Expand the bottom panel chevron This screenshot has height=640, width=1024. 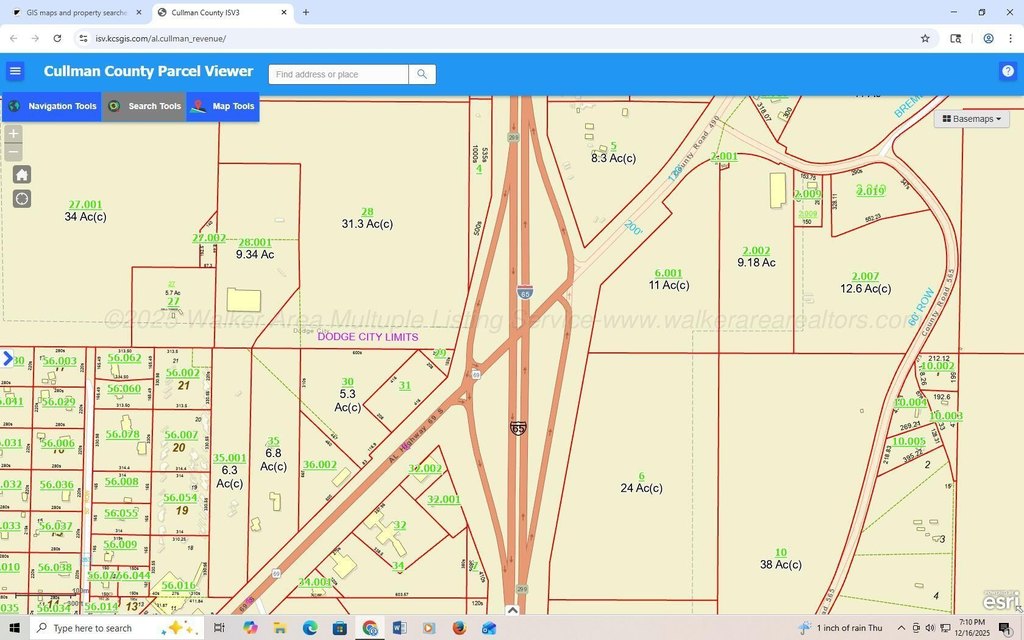[x=512, y=610]
